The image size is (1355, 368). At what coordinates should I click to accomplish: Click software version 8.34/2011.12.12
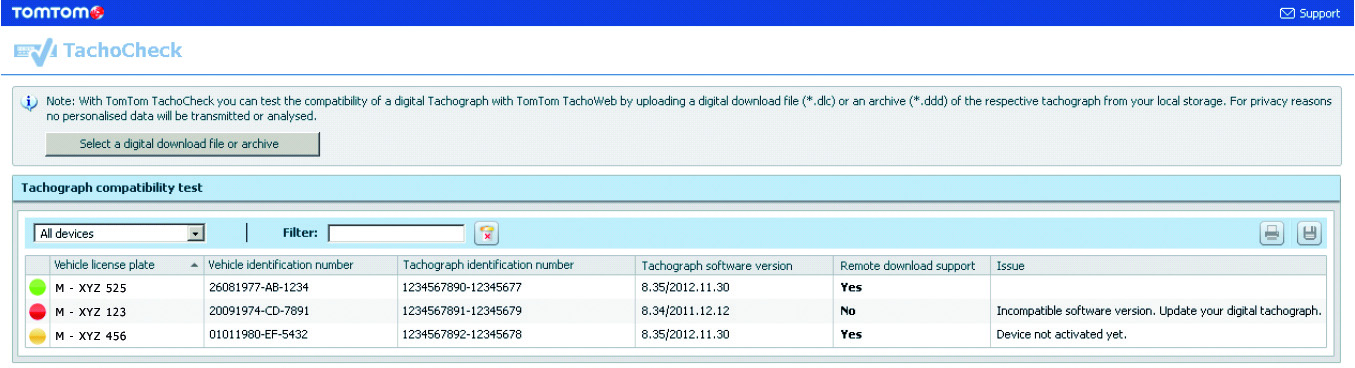pos(685,311)
